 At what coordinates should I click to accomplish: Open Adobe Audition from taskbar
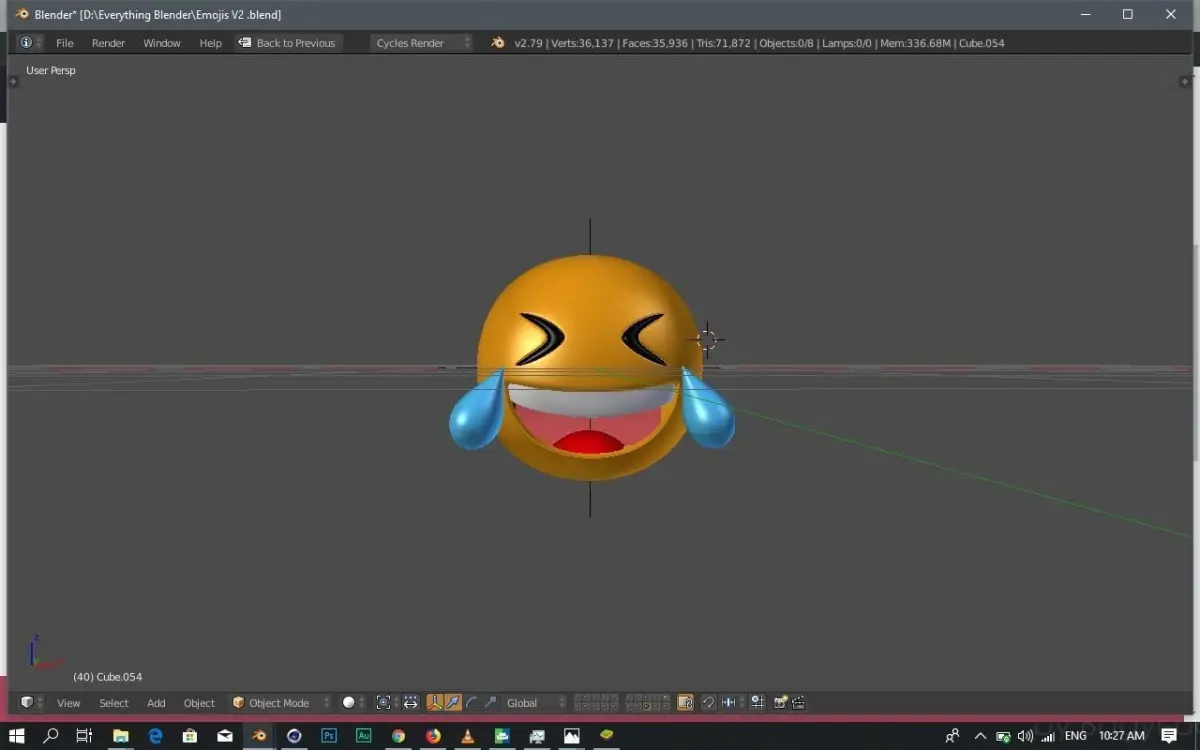pyautogui.click(x=364, y=736)
